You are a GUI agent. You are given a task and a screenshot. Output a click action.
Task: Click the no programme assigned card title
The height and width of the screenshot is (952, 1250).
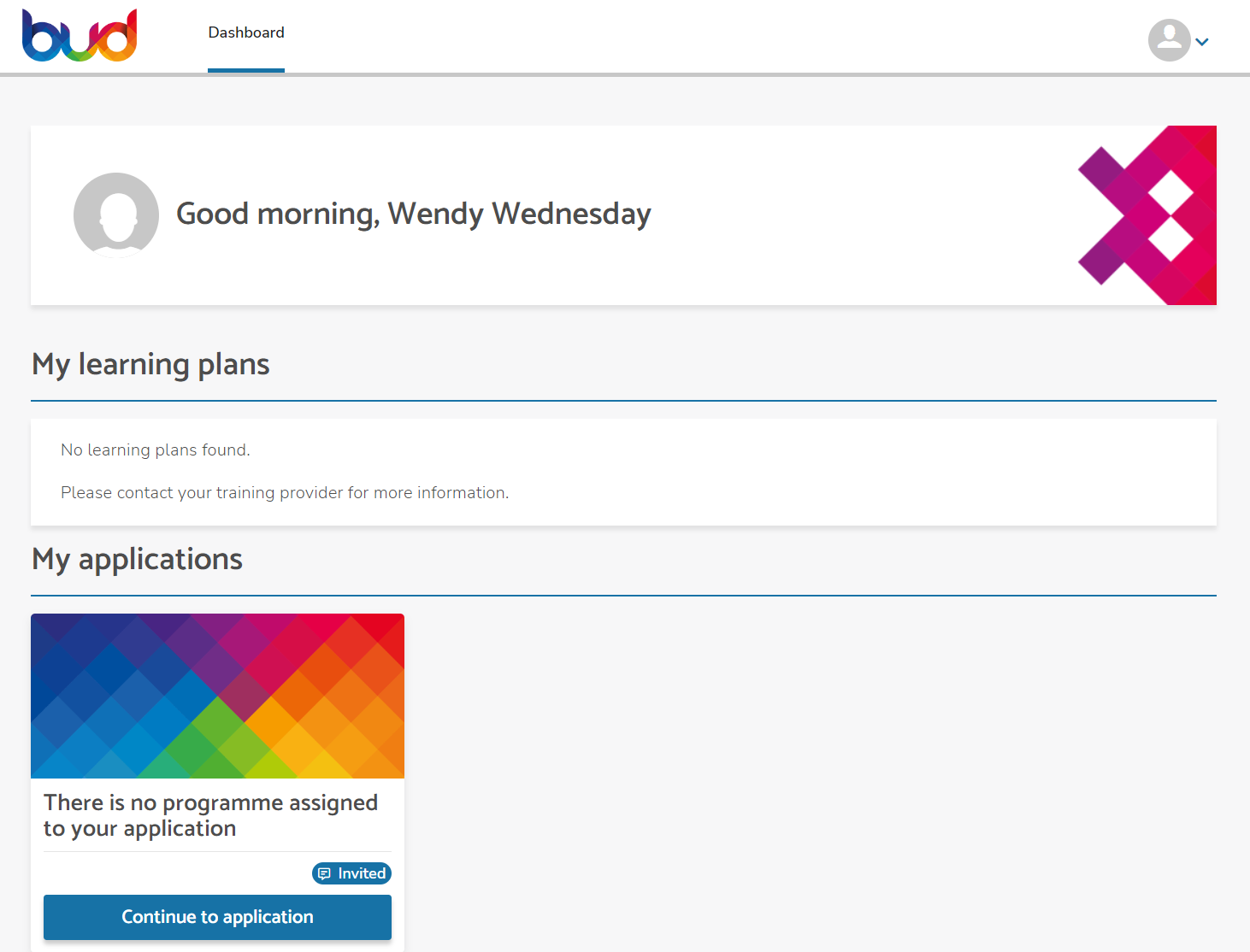pyautogui.click(x=211, y=815)
